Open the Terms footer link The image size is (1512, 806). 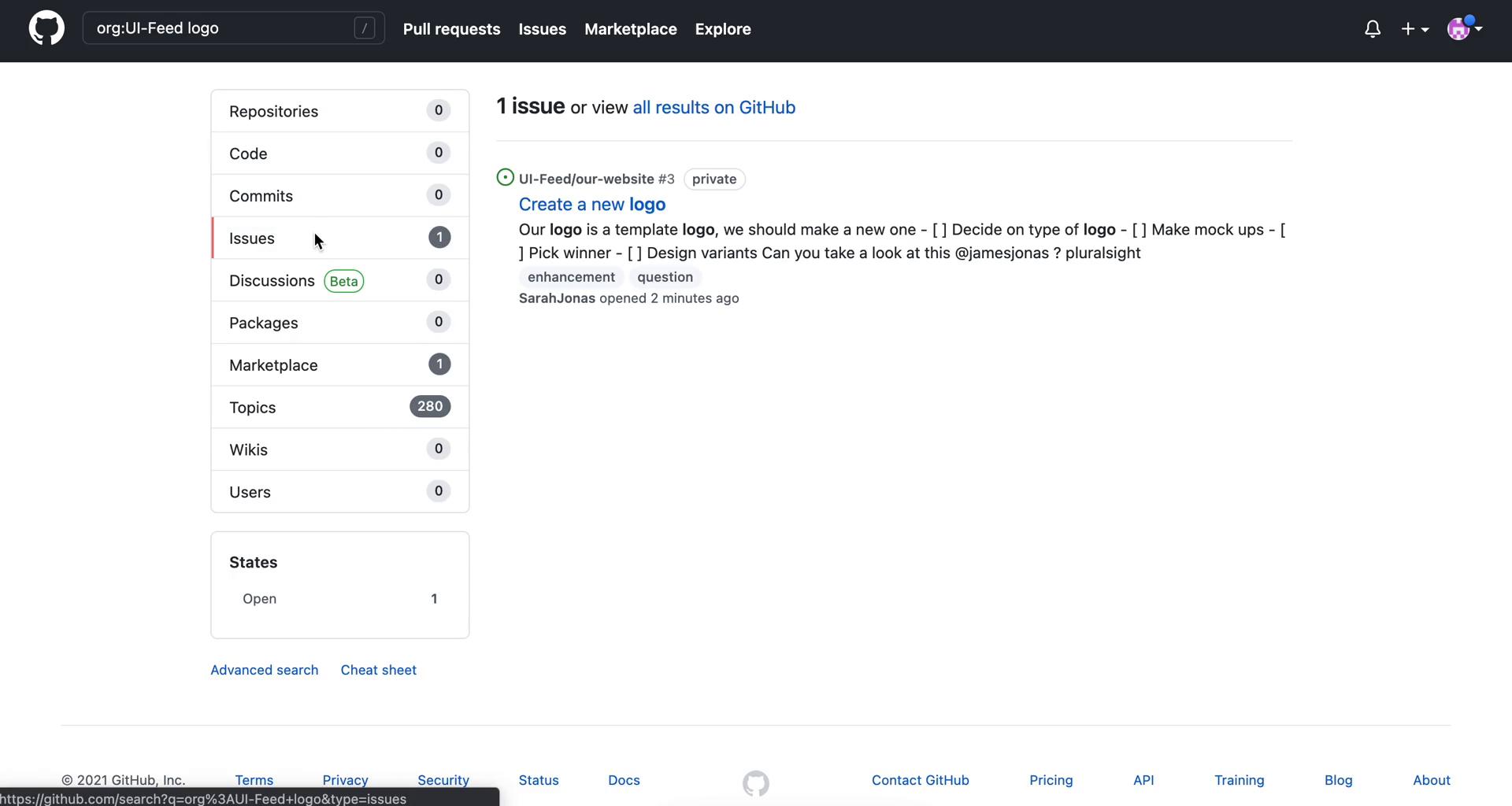[254, 780]
